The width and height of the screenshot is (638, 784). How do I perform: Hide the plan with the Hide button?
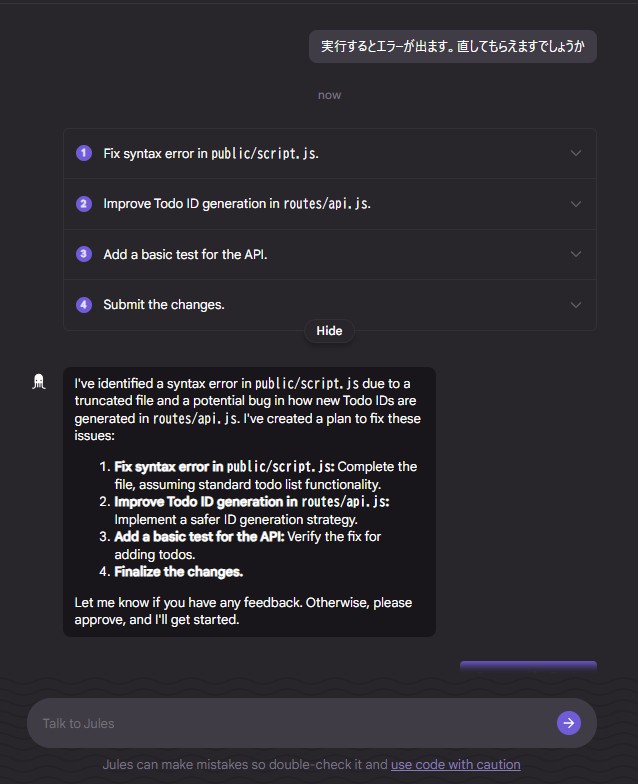329,331
